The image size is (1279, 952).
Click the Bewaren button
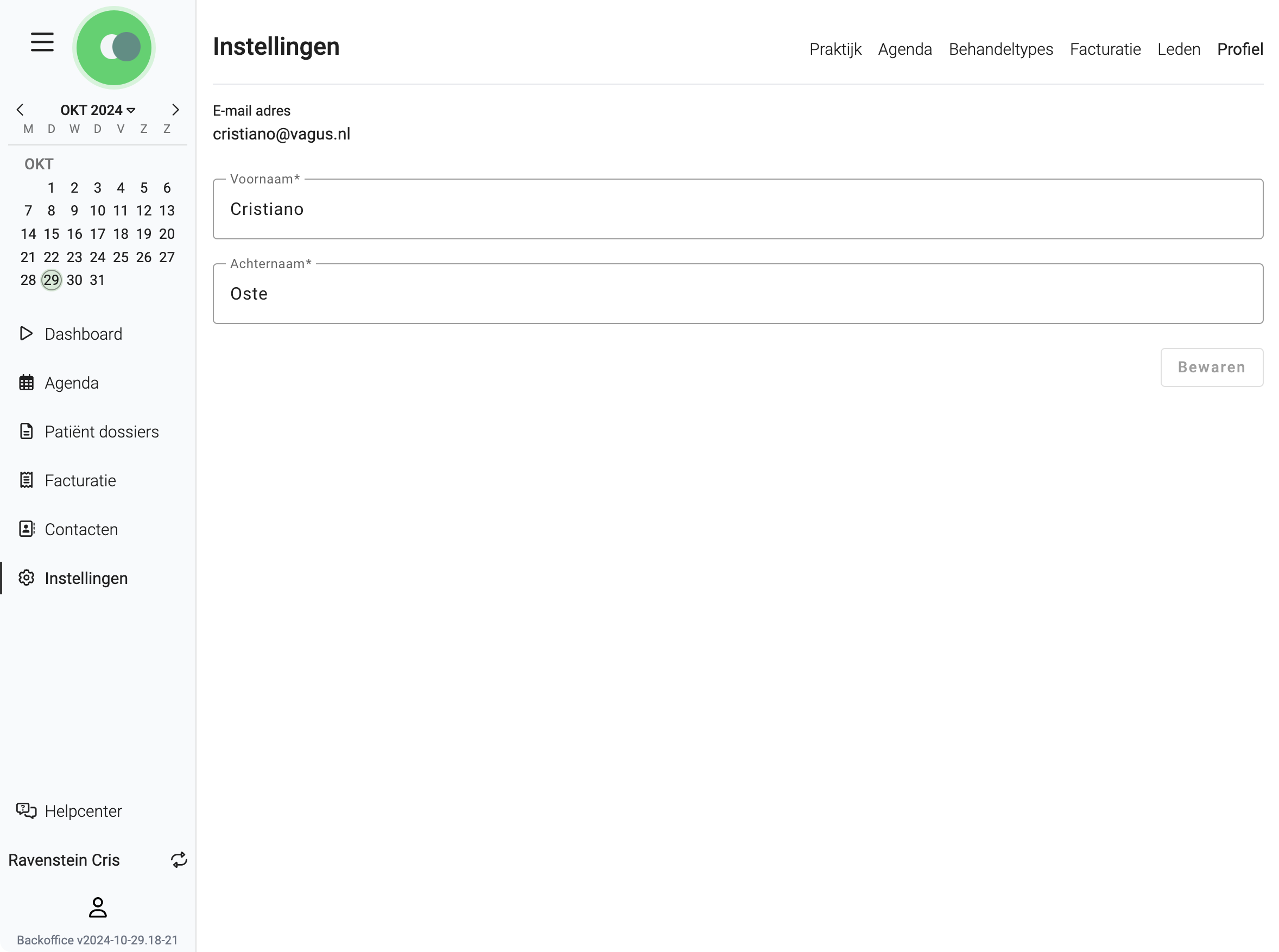pos(1211,367)
